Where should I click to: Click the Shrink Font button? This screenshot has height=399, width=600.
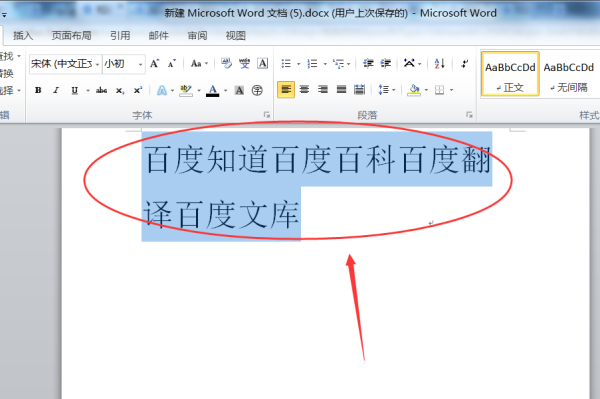pyautogui.click(x=172, y=64)
